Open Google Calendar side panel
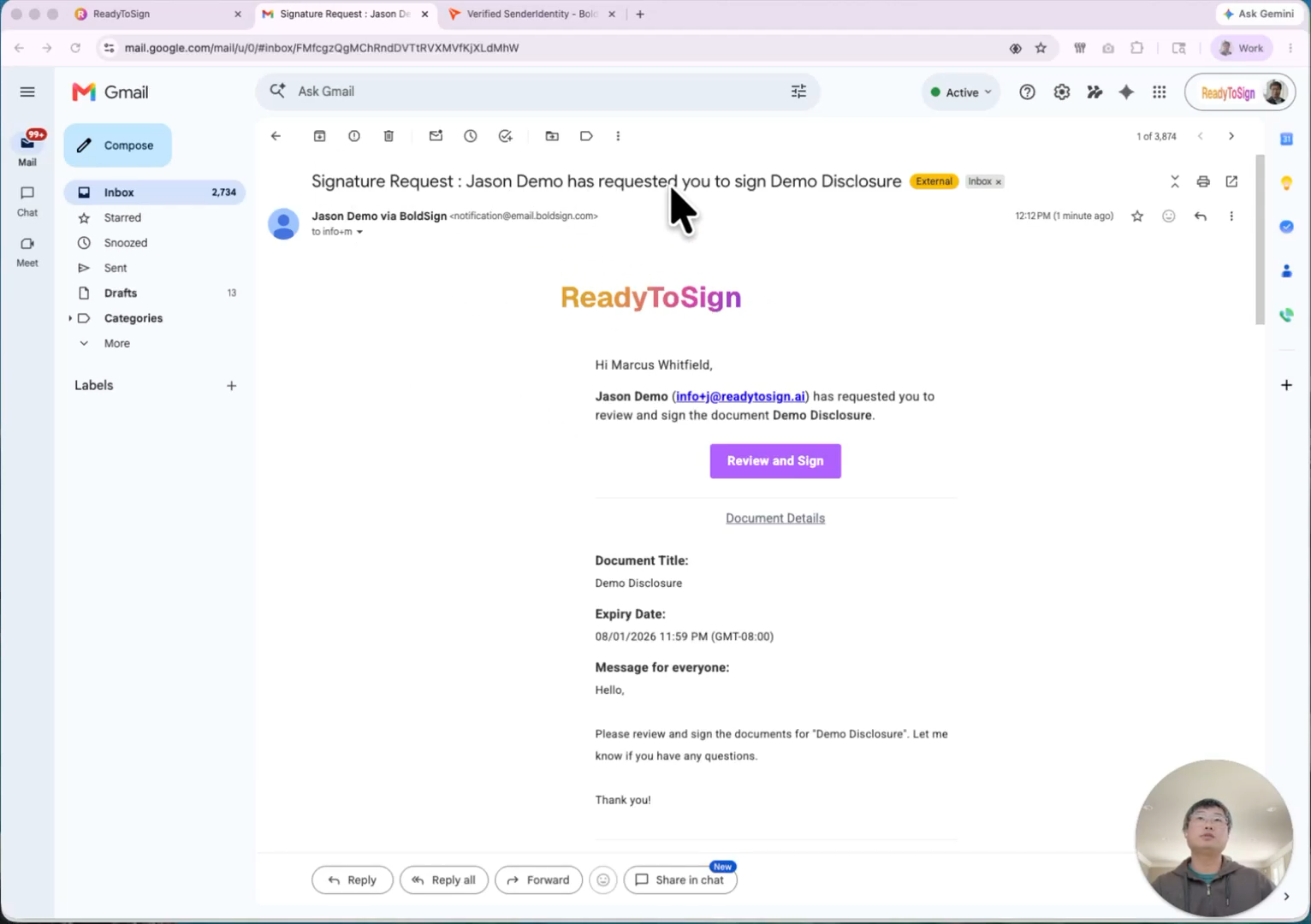This screenshot has height=924, width=1311. [1286, 139]
